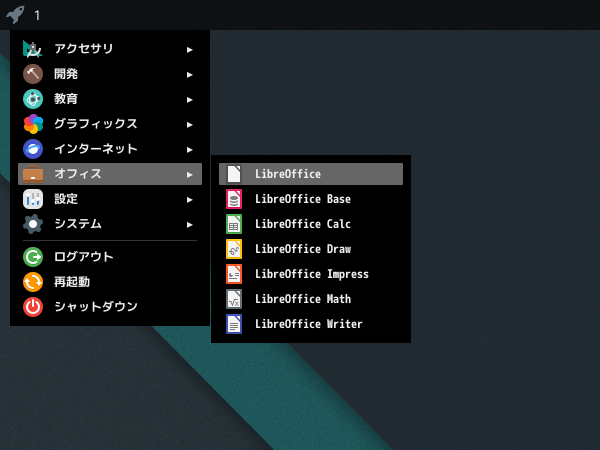Launch LibreOffice start center entry
Screen dimensions: 600x450
(311, 174)
